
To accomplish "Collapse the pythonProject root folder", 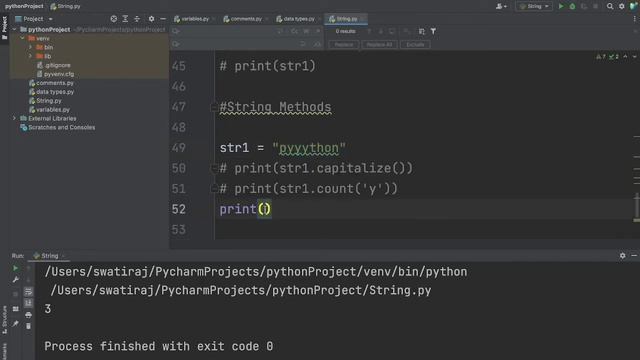I will click(x=15, y=29).
